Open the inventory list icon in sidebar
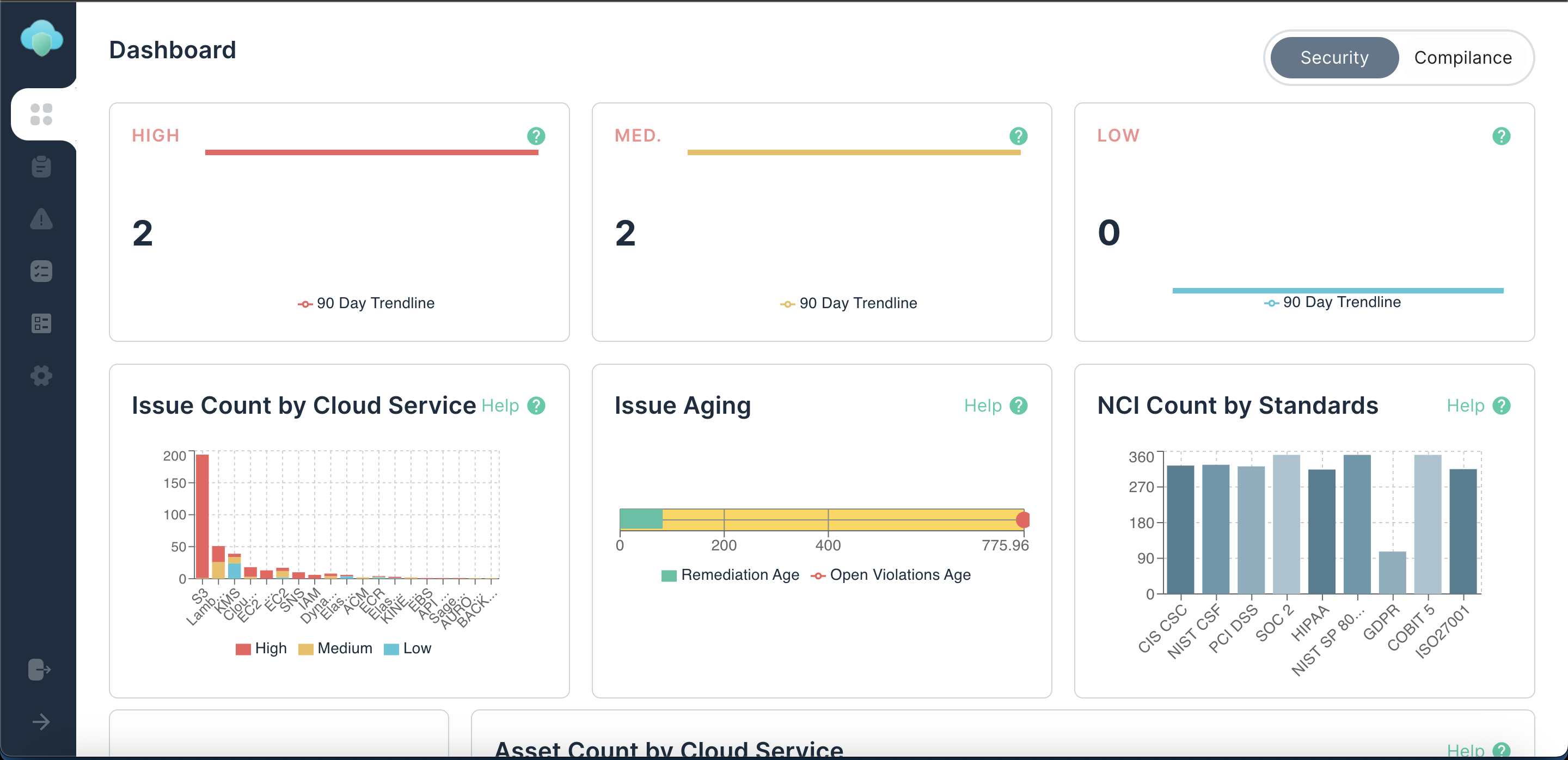Screen dimensions: 1568x760 coord(41,323)
